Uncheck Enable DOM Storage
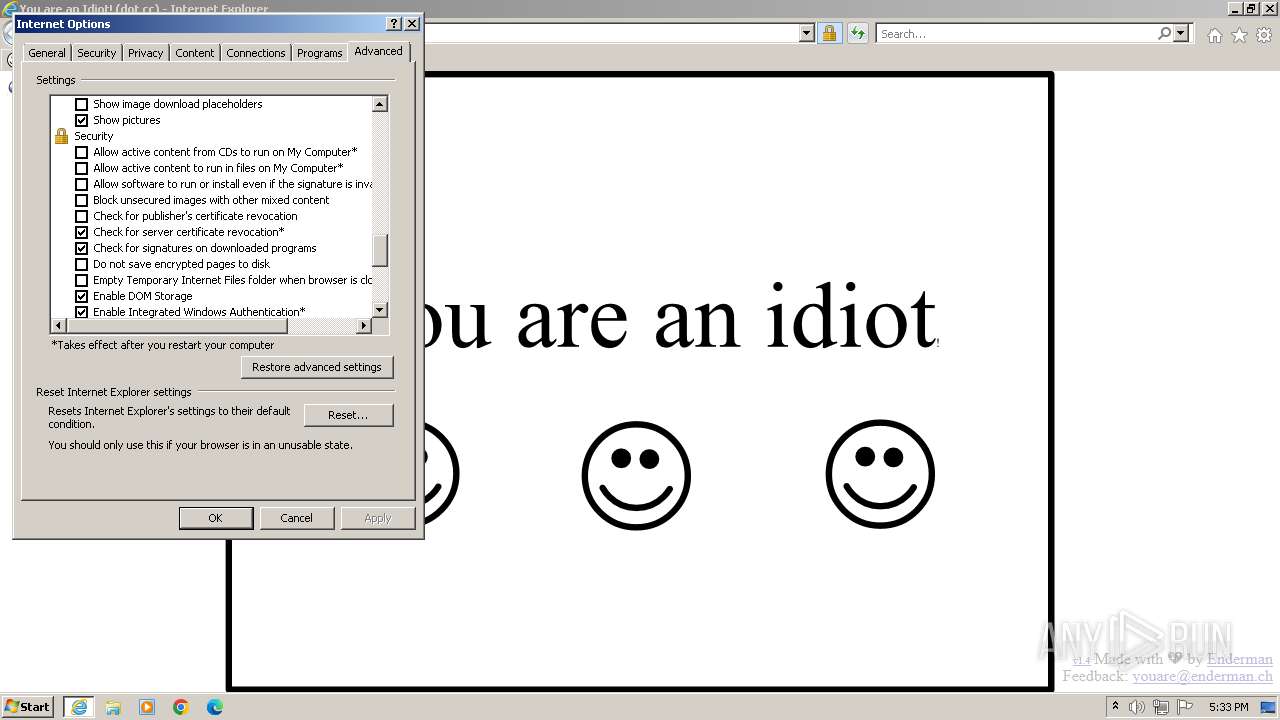This screenshot has width=1280, height=720. (x=82, y=296)
